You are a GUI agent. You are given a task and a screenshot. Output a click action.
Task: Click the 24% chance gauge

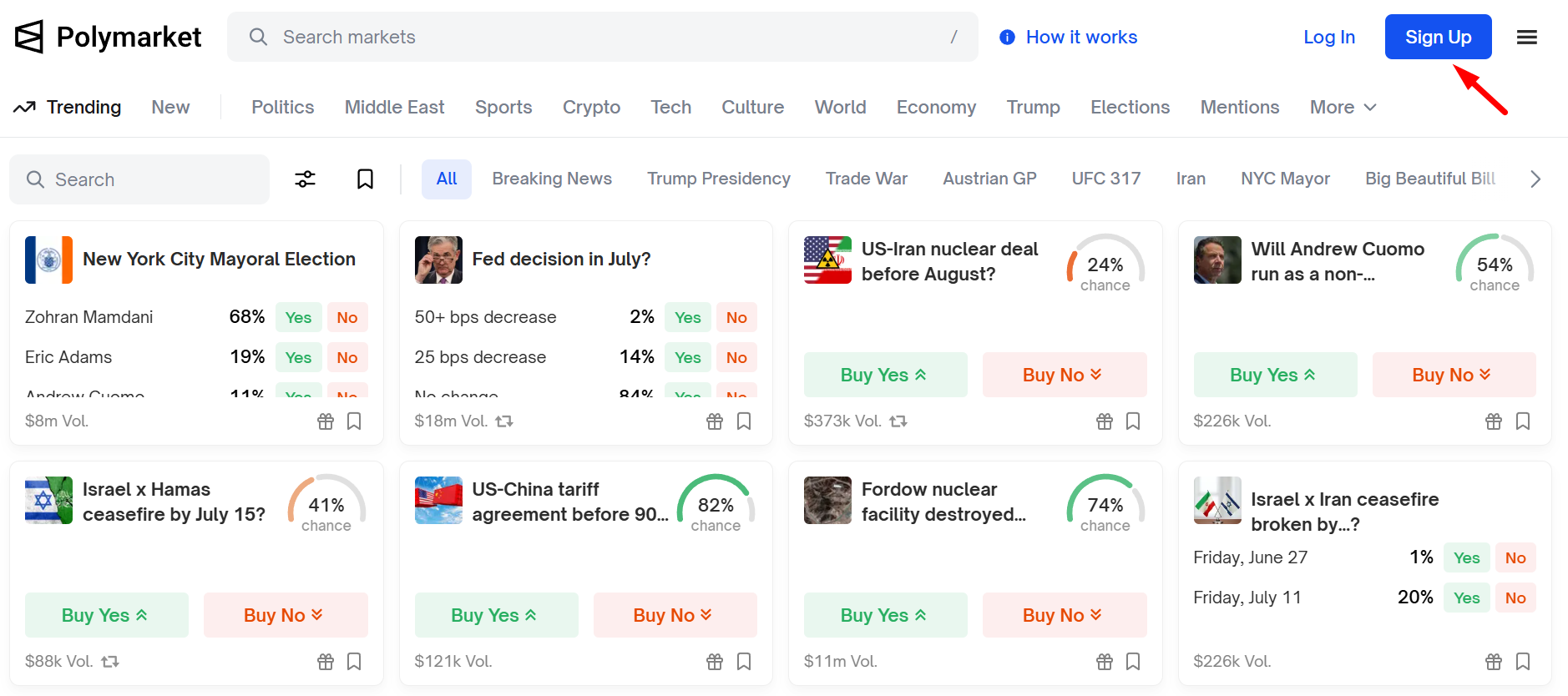click(1105, 264)
